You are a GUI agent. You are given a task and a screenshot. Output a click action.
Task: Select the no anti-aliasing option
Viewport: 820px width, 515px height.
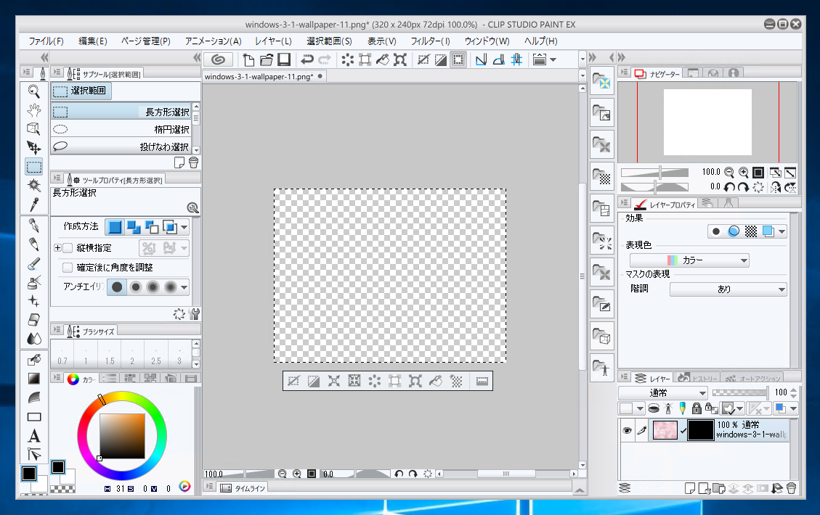pos(117,287)
